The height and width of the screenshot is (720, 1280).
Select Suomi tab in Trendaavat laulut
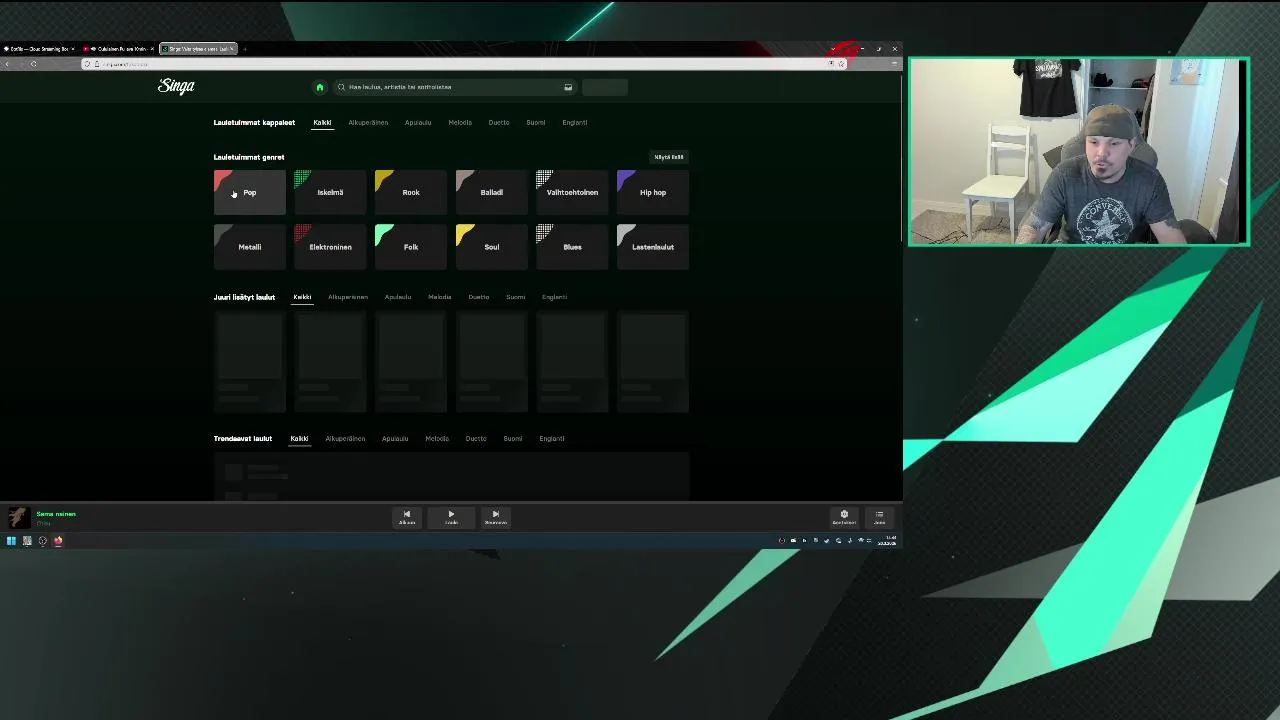pos(513,438)
